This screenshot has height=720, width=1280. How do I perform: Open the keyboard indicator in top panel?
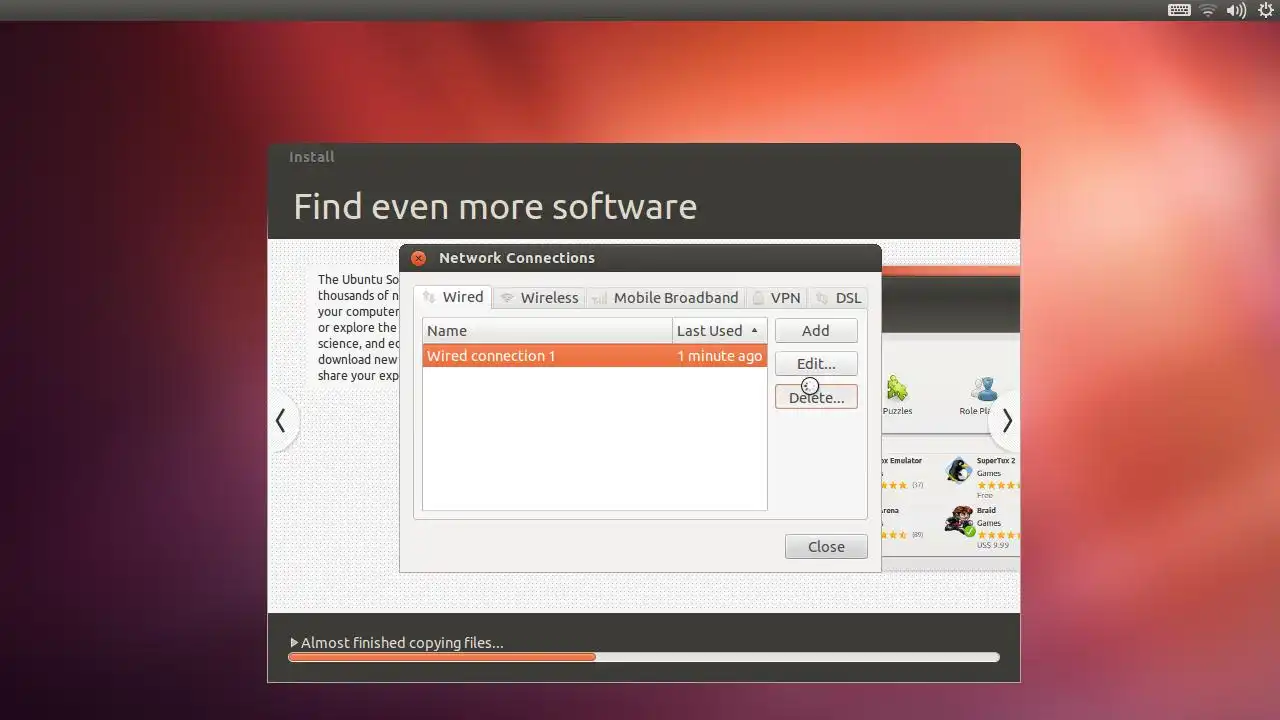[1179, 10]
